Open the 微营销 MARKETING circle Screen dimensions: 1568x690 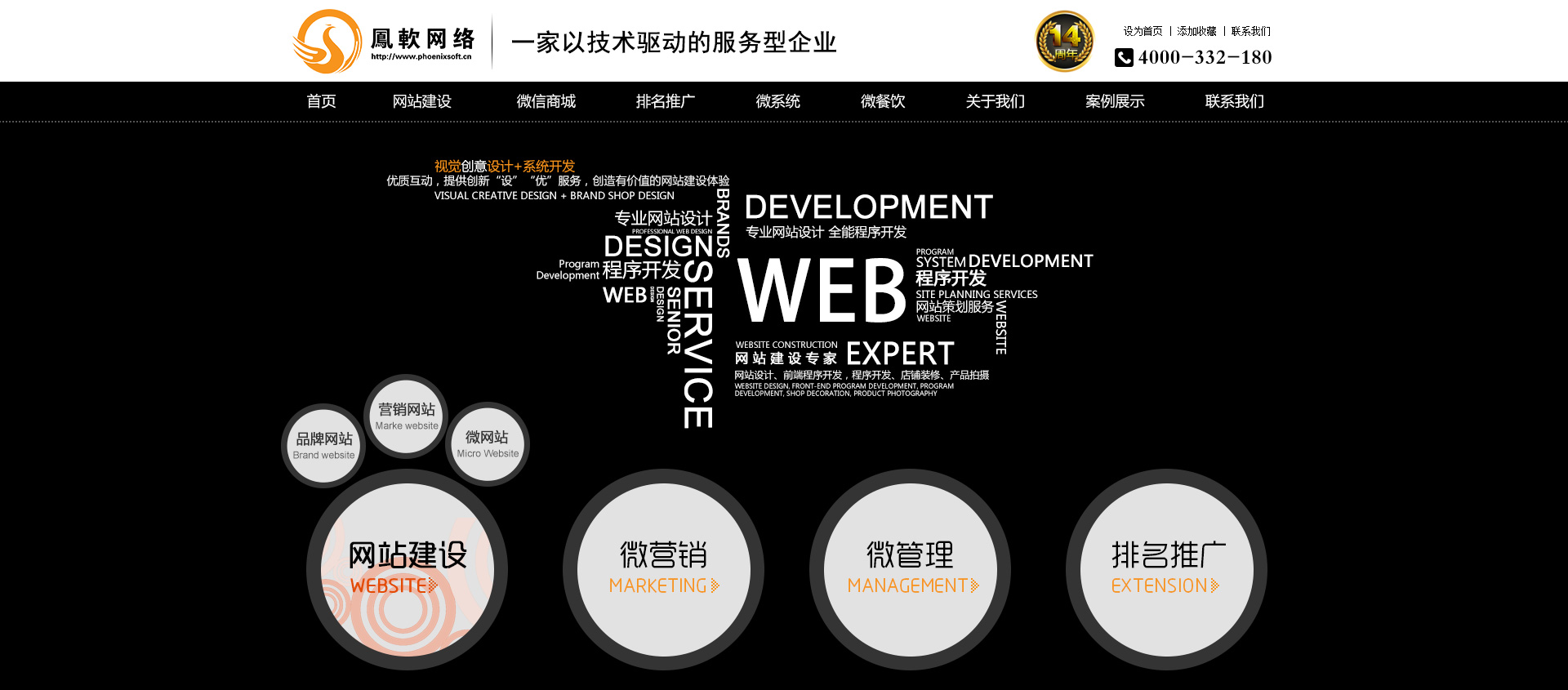pyautogui.click(x=663, y=569)
